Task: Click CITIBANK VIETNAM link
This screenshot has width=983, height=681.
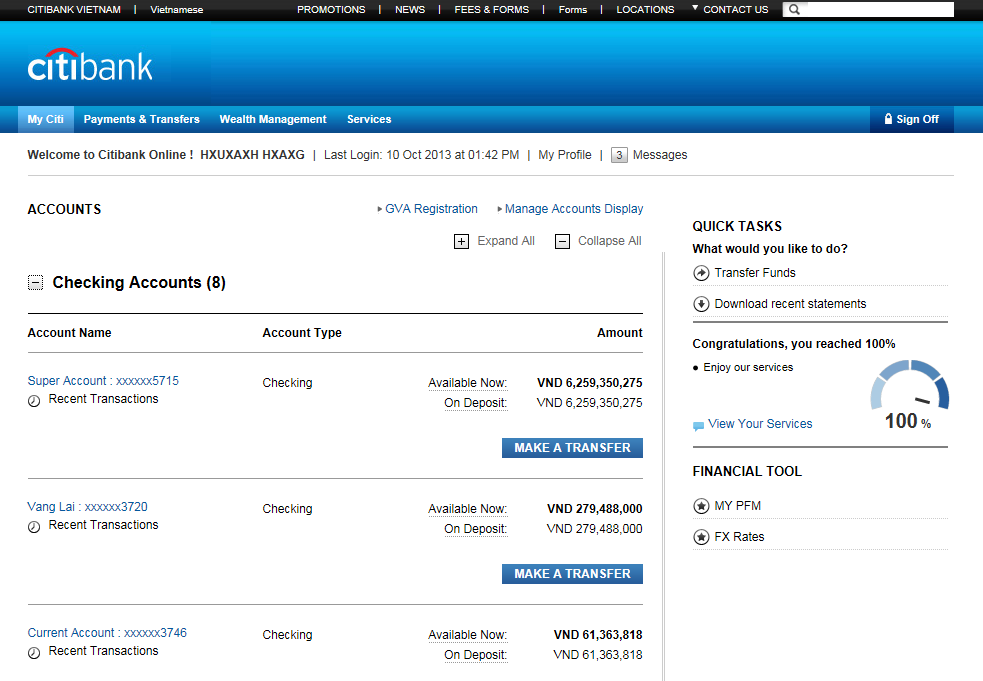Action: tap(74, 9)
